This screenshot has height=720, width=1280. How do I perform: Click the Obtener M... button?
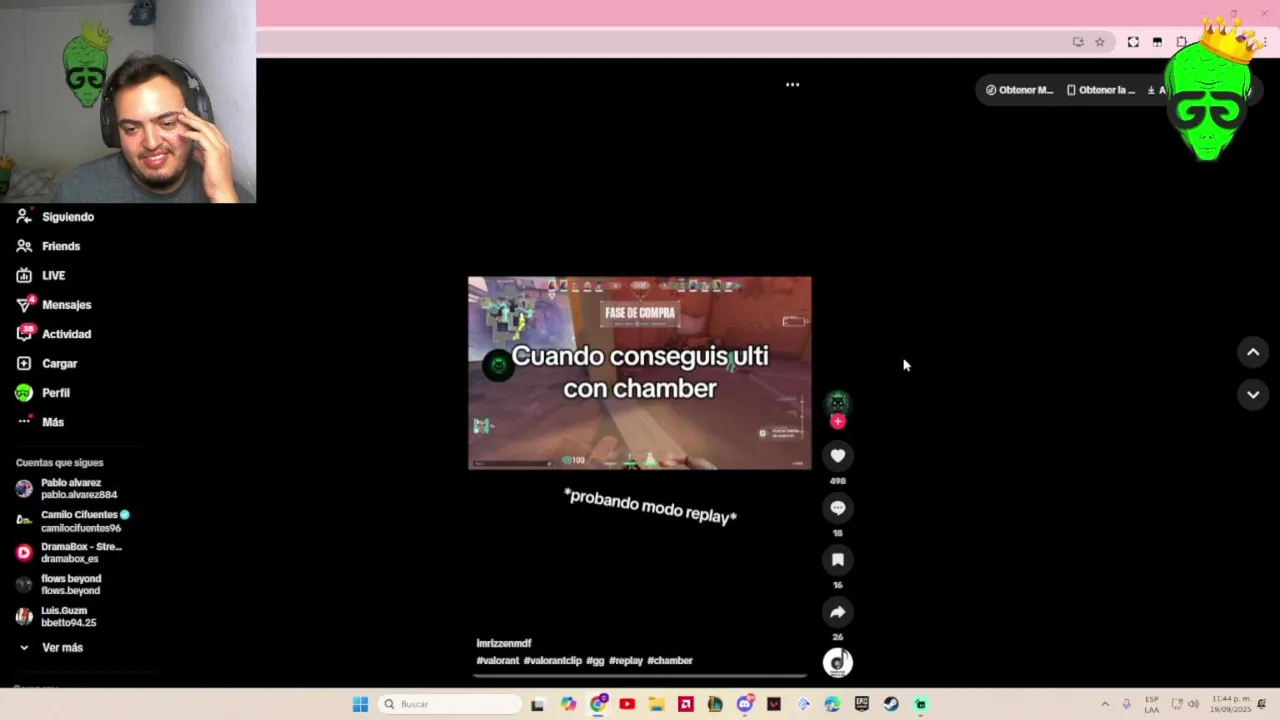point(1019,90)
